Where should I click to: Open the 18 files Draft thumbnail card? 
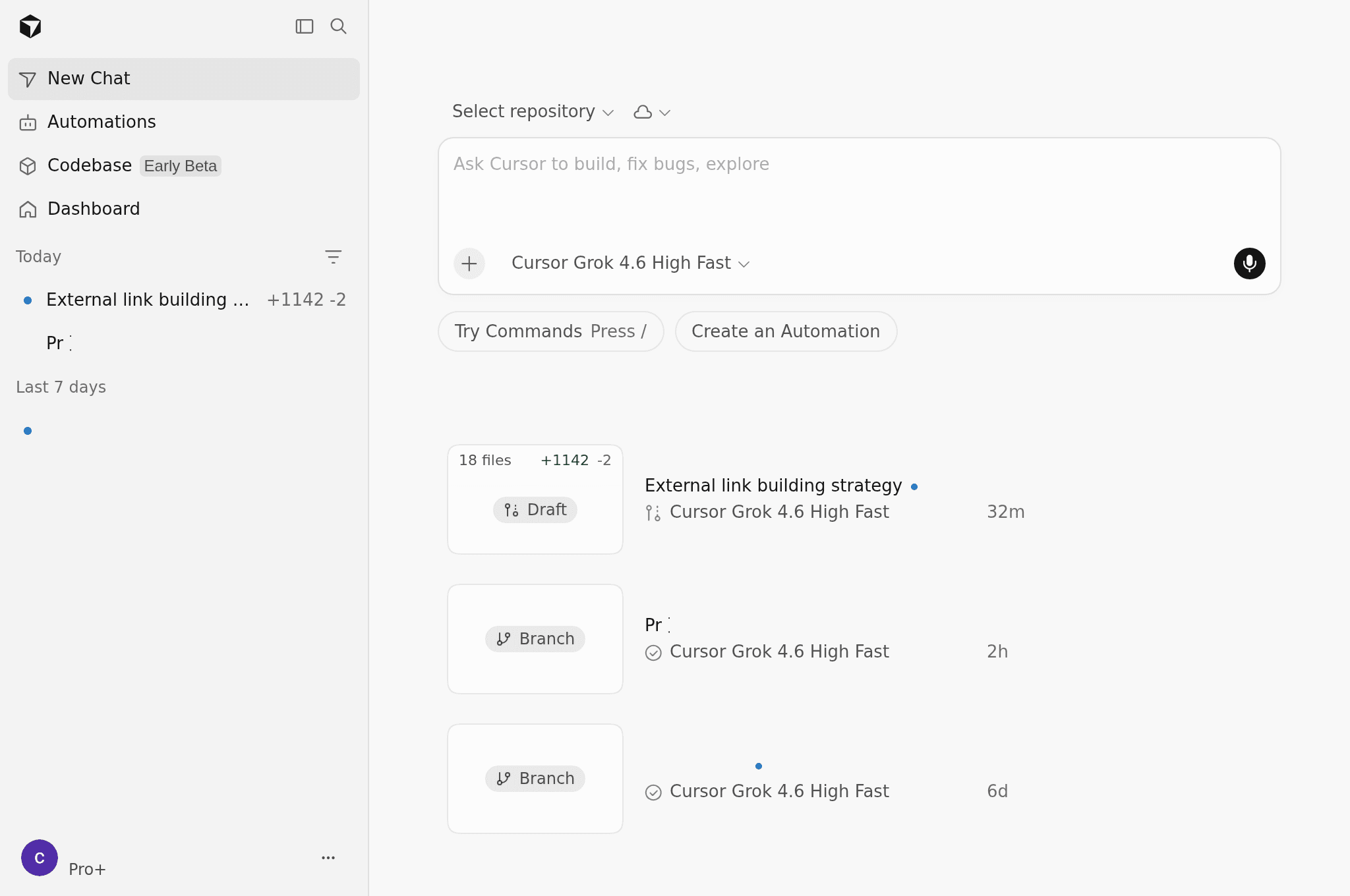pos(535,499)
